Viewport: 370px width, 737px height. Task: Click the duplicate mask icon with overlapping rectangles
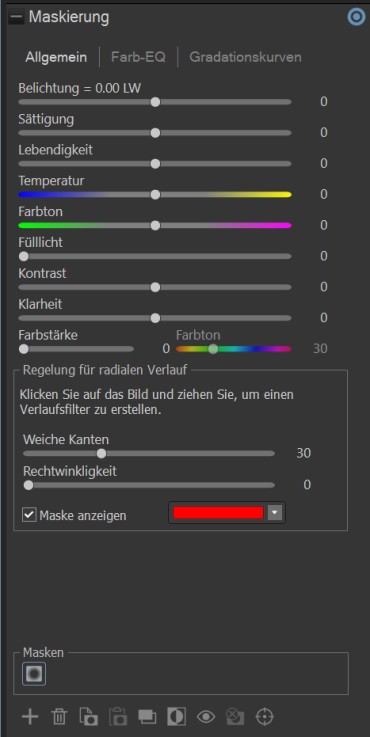pos(147,717)
